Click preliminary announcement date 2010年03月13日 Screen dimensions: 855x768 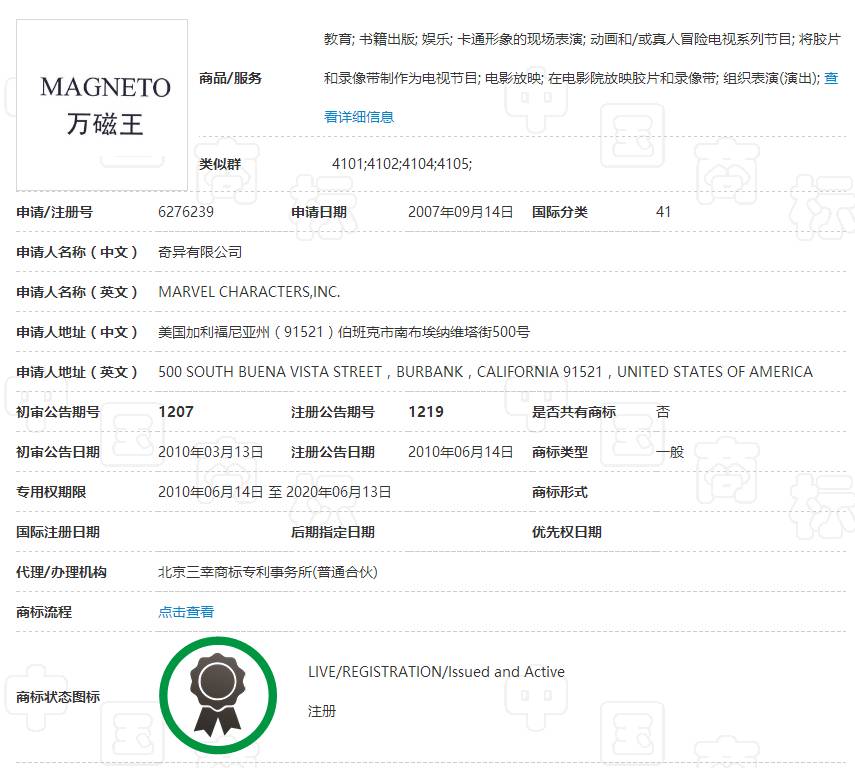[210, 452]
